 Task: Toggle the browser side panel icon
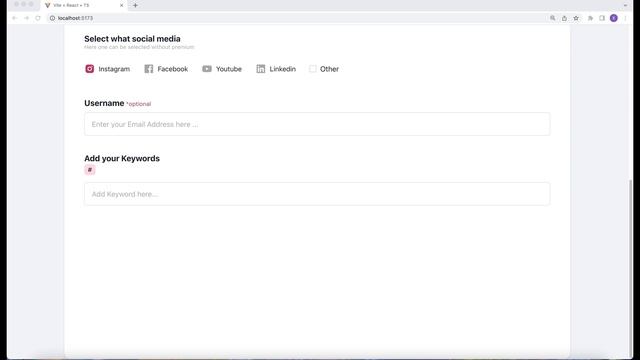pos(602,18)
